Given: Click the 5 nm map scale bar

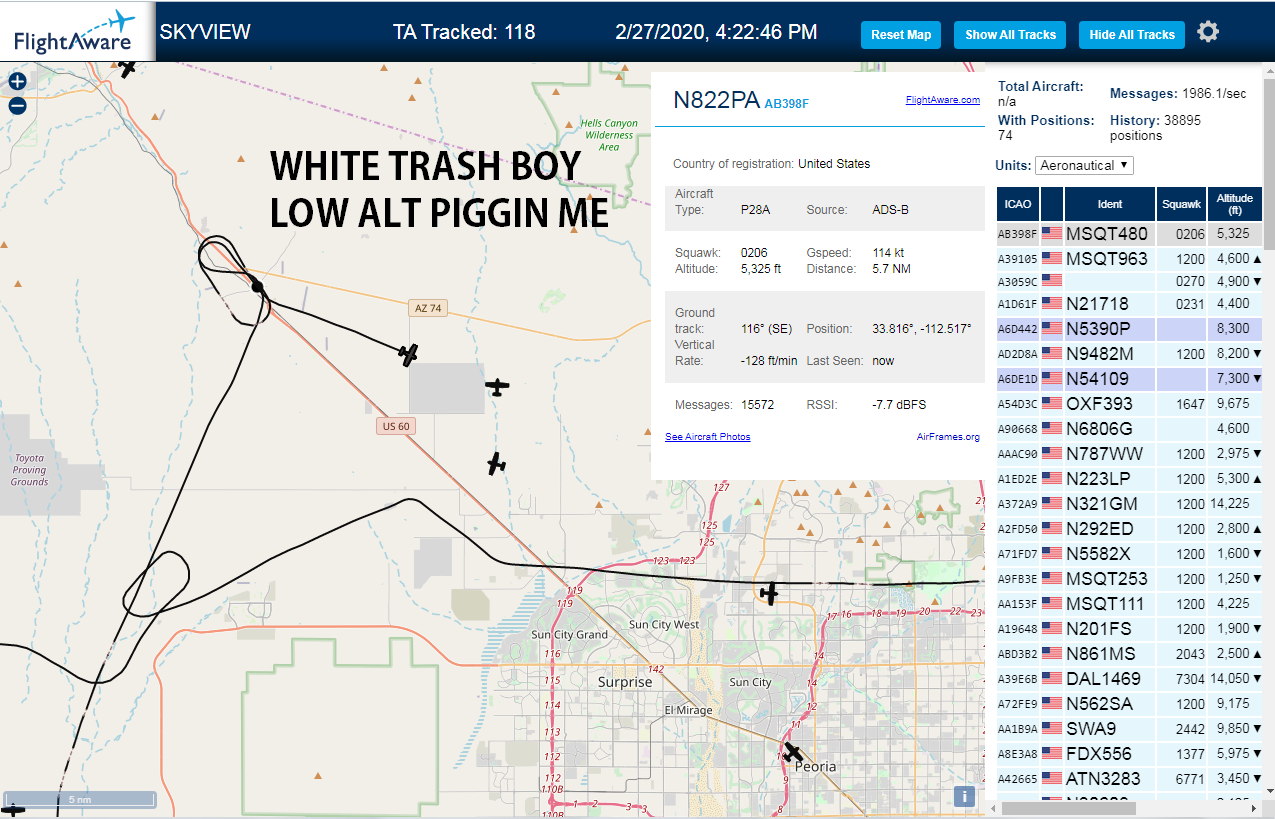Looking at the screenshot, I should tap(79, 799).
